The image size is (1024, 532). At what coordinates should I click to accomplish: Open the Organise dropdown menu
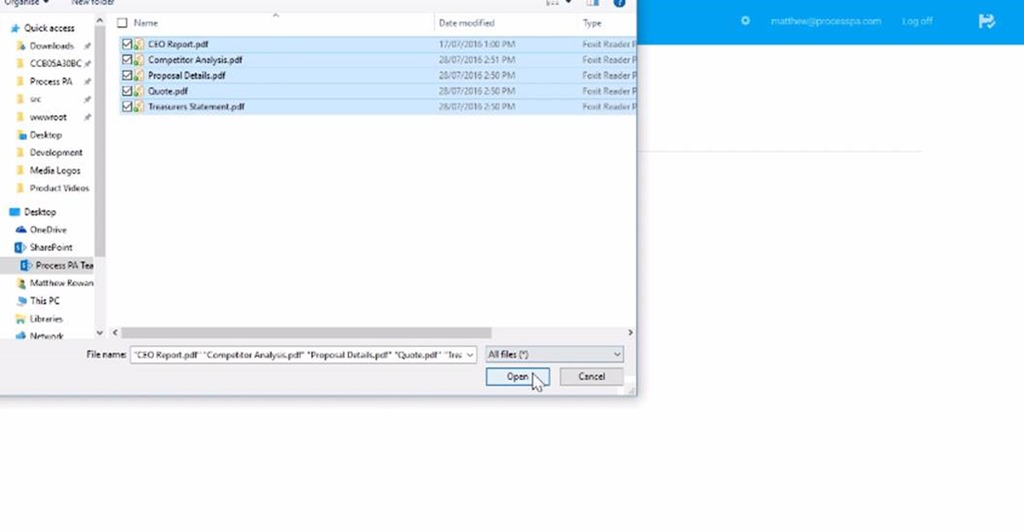point(26,3)
